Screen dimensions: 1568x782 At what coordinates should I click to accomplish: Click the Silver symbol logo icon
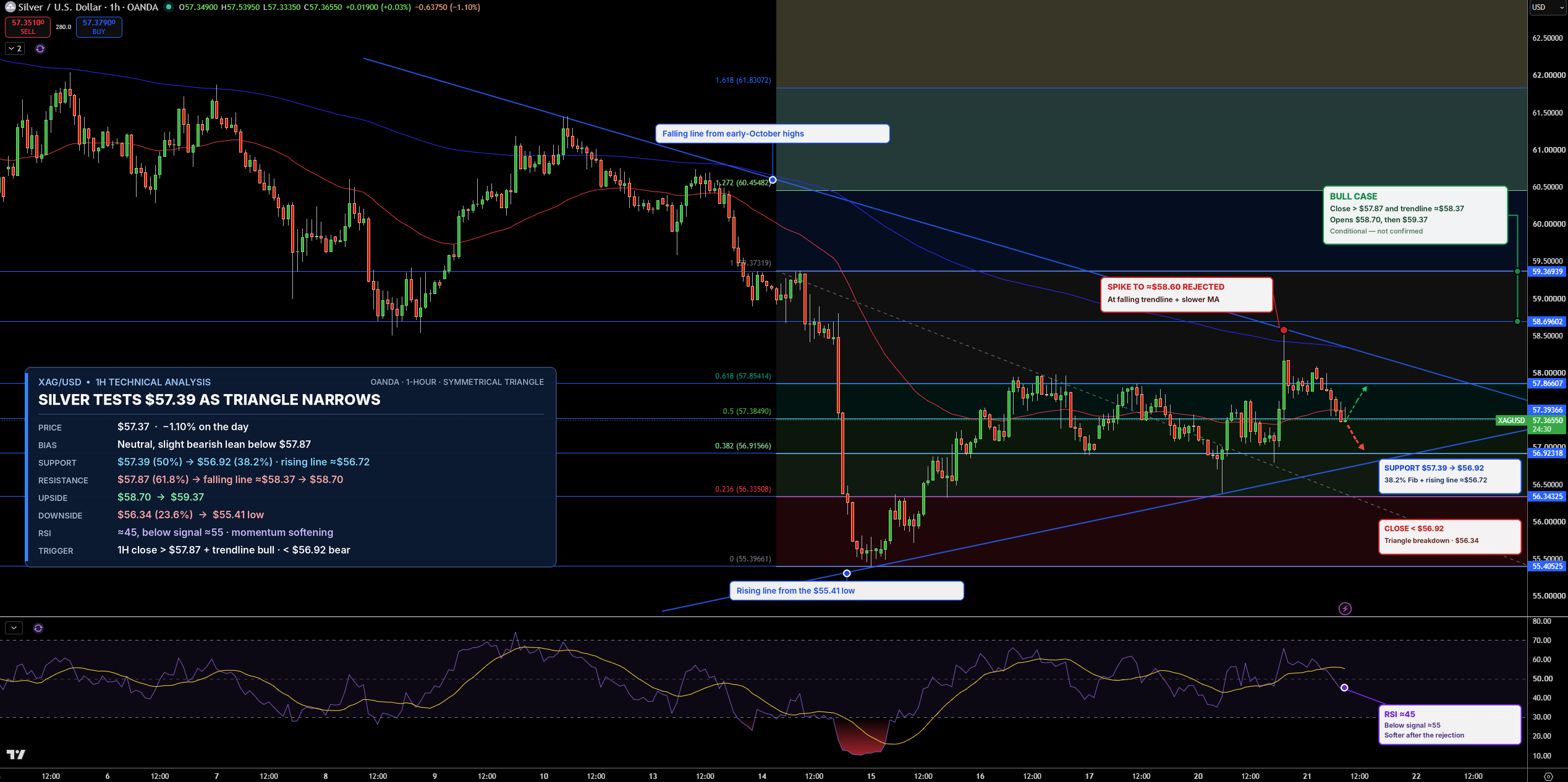click(x=10, y=7)
